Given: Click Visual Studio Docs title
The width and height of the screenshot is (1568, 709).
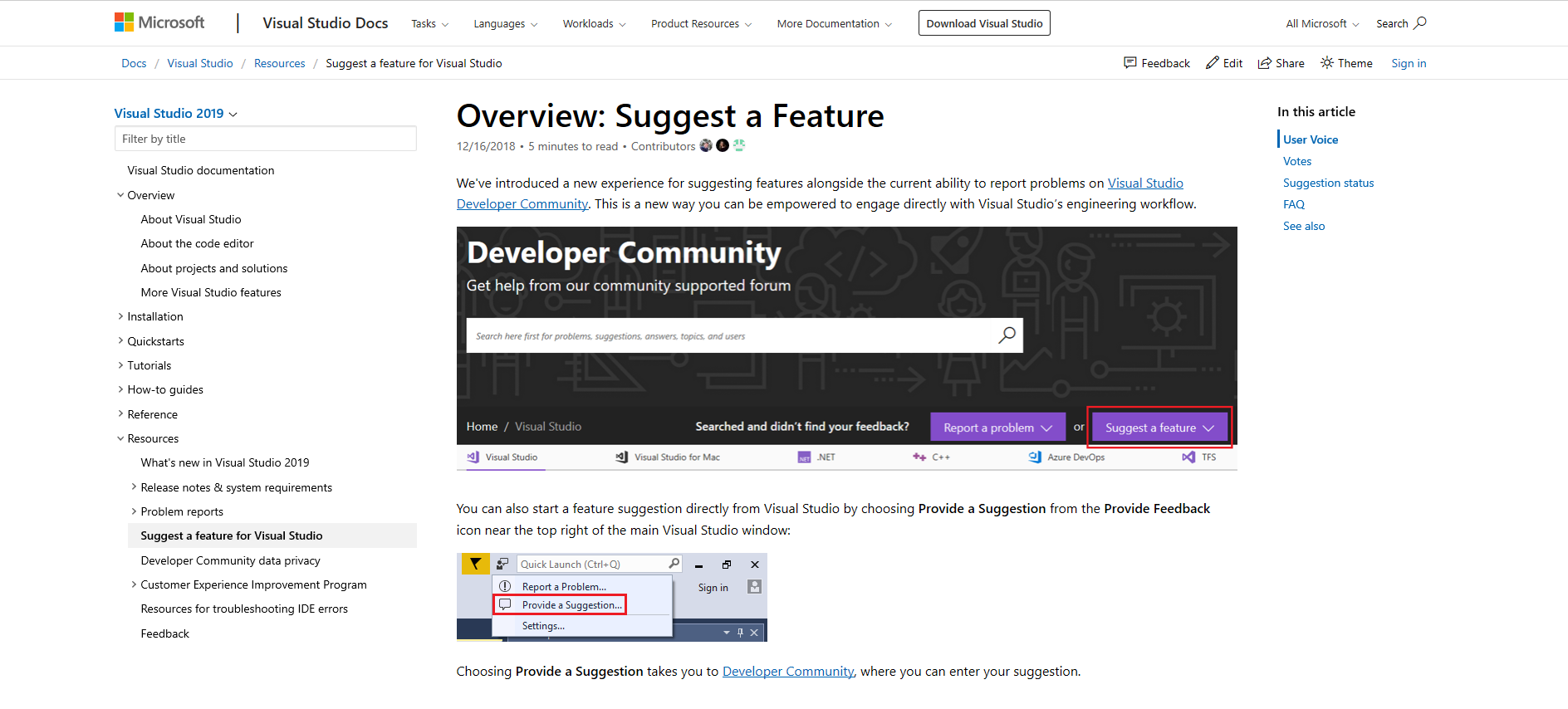Looking at the screenshot, I should coord(326,23).
